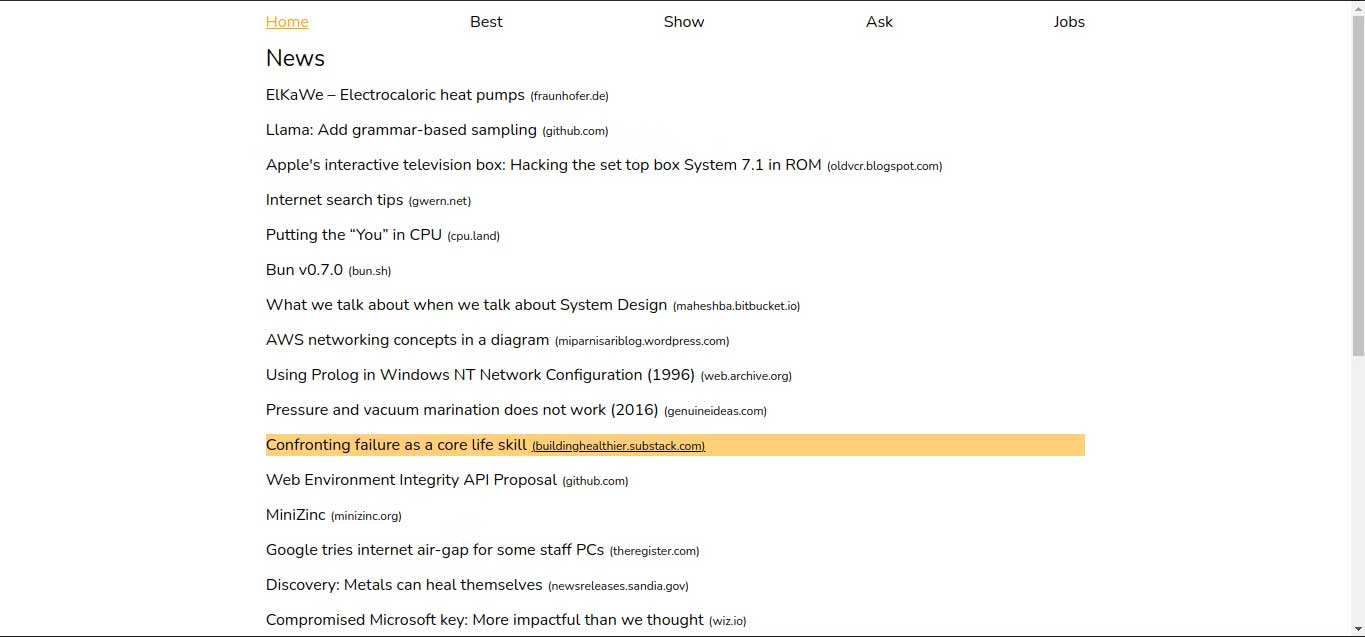1365x637 pixels.
Task: Open Putting the "You" in CPU
Action: click(x=354, y=234)
